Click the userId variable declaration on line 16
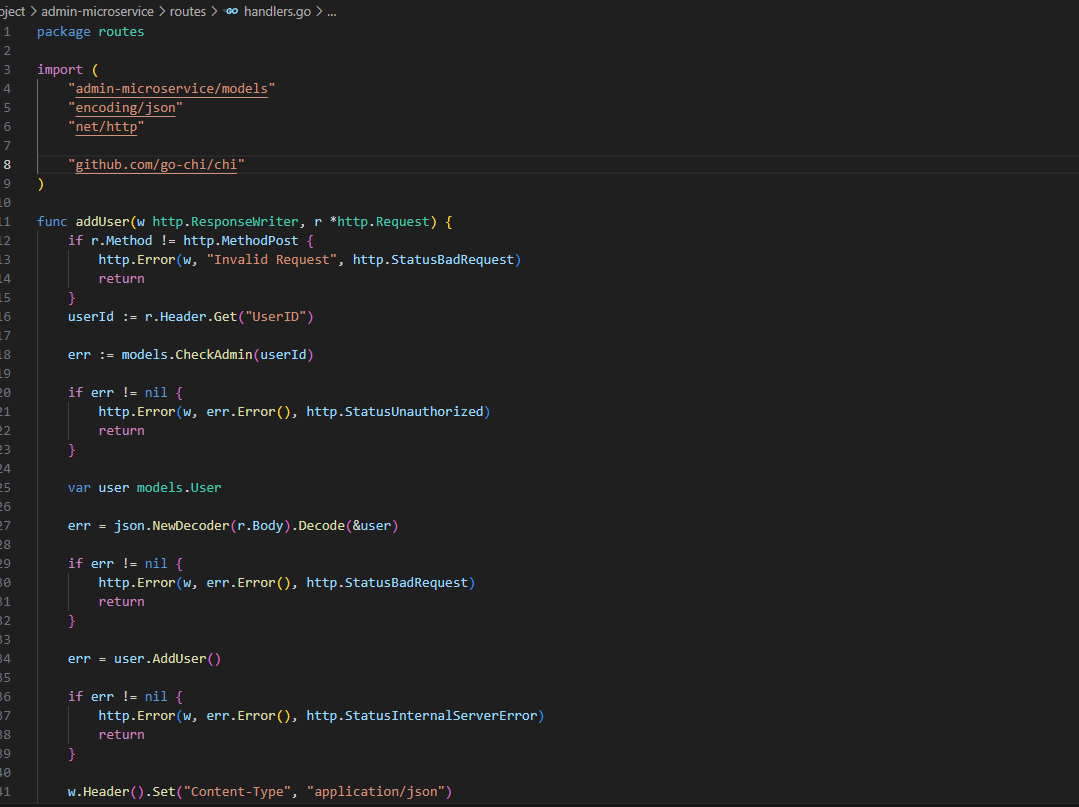The height and width of the screenshot is (807, 1079). [x=91, y=316]
